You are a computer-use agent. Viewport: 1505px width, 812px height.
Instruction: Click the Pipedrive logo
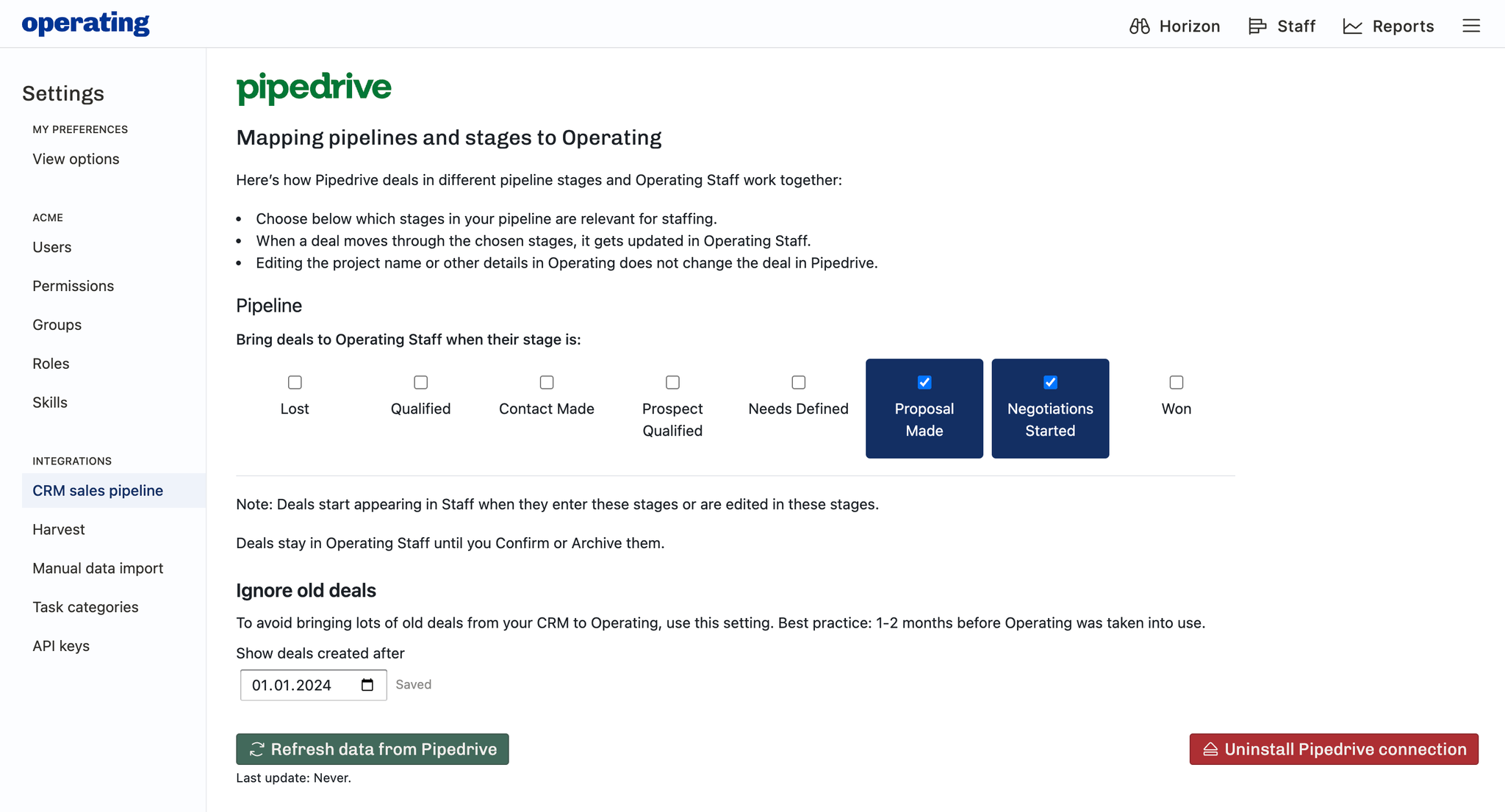(x=314, y=87)
